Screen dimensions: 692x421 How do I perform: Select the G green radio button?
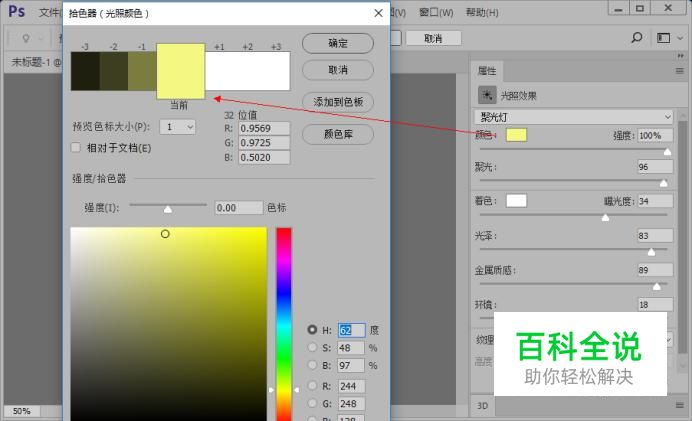pos(312,403)
